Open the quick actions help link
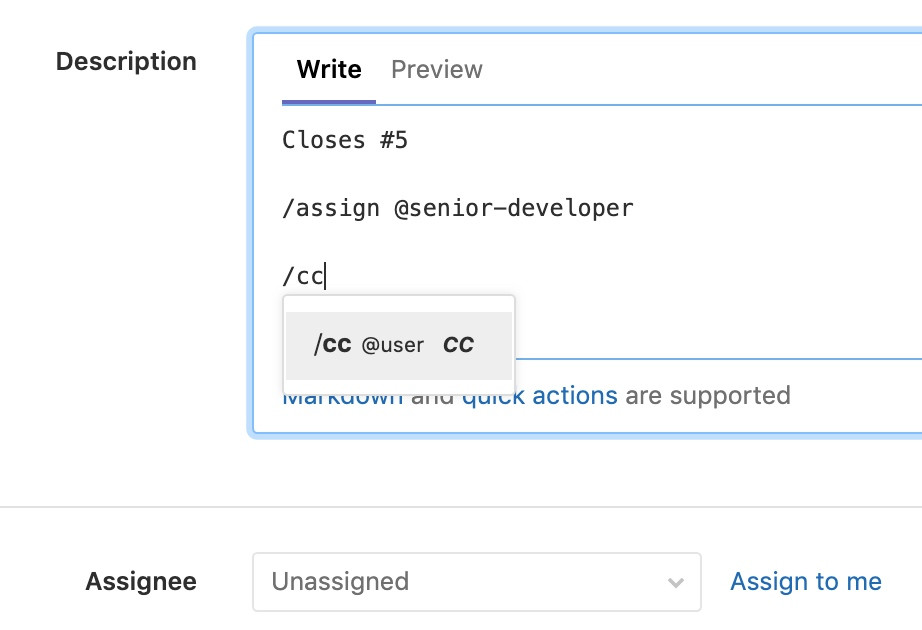 pos(539,396)
